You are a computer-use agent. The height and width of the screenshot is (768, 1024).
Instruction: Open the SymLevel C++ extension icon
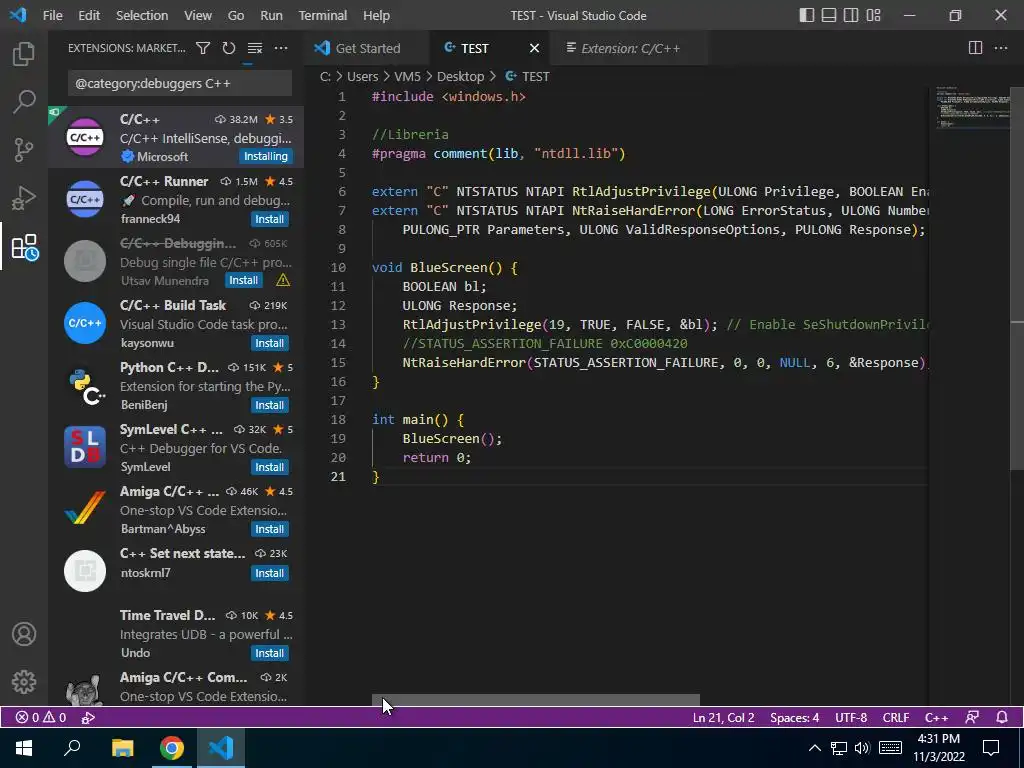pos(85,447)
